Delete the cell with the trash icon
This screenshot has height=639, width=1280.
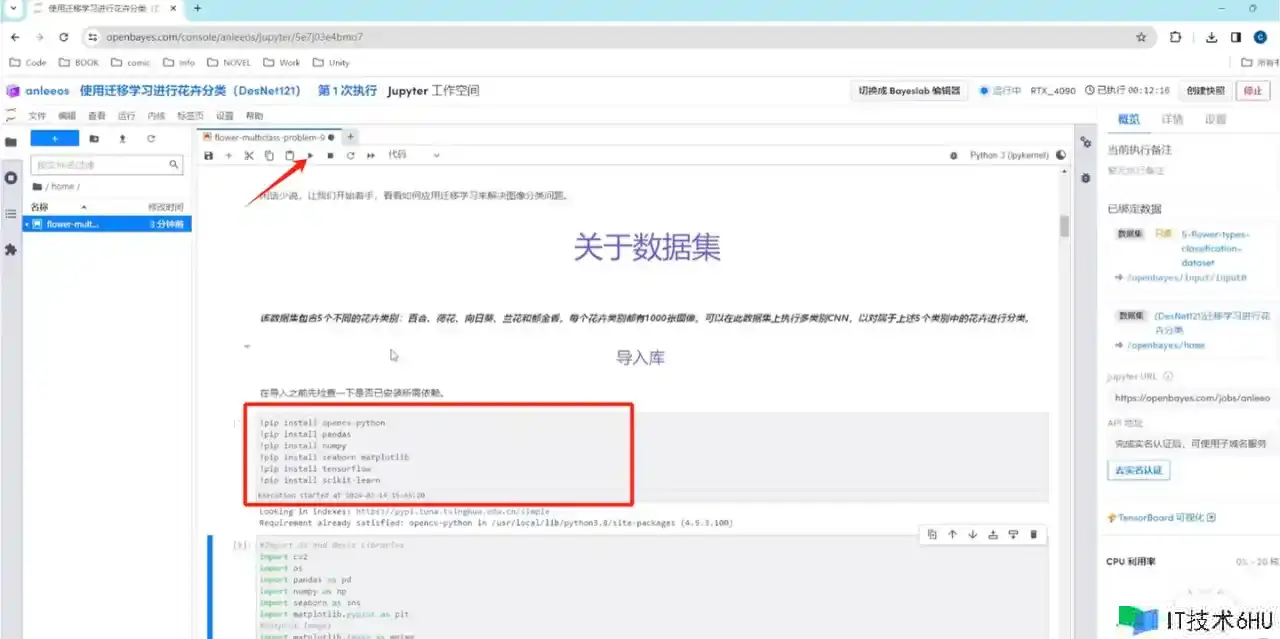tap(1034, 535)
